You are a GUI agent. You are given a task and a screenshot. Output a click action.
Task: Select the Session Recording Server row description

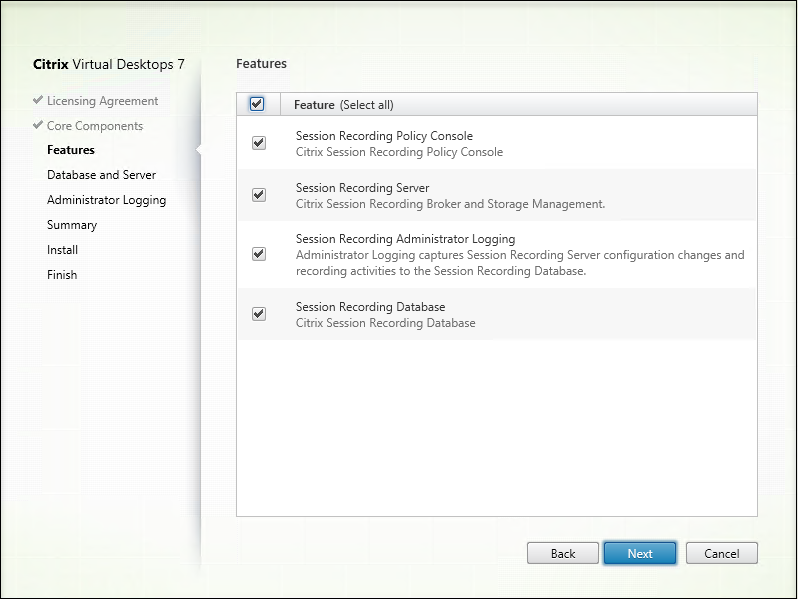click(x=450, y=204)
